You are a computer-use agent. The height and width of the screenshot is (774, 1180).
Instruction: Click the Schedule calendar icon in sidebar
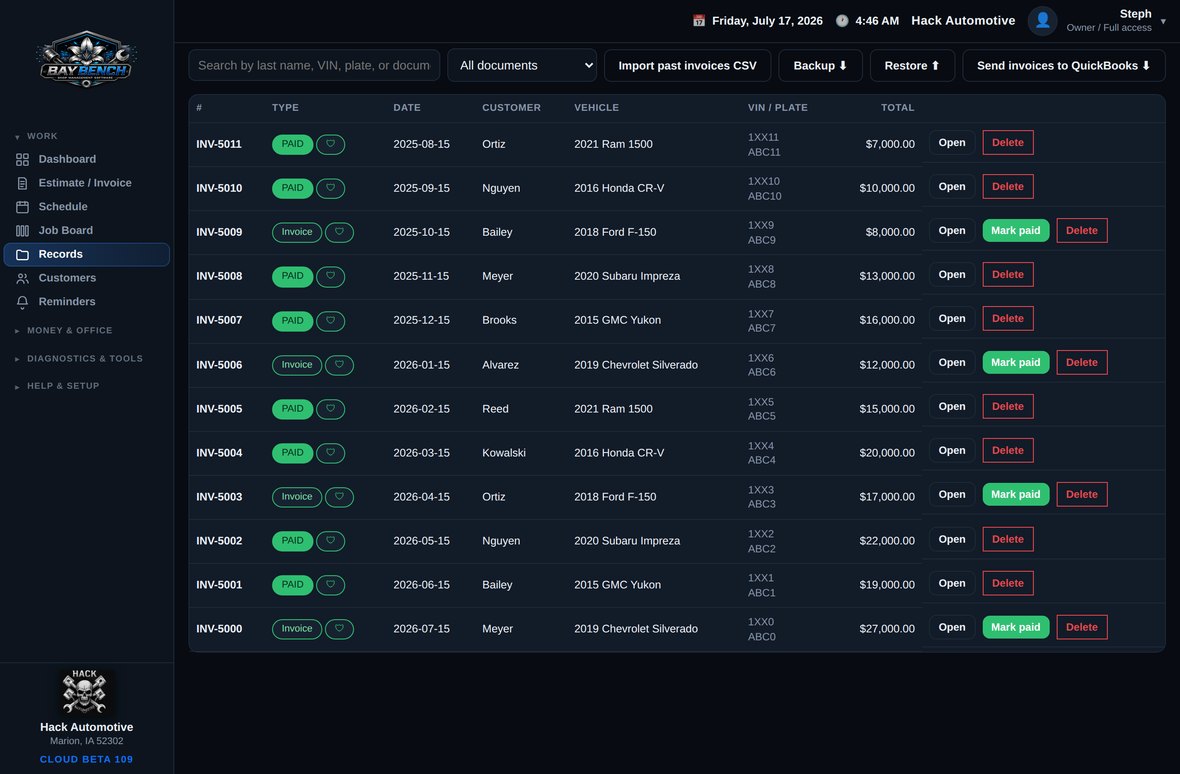click(23, 207)
